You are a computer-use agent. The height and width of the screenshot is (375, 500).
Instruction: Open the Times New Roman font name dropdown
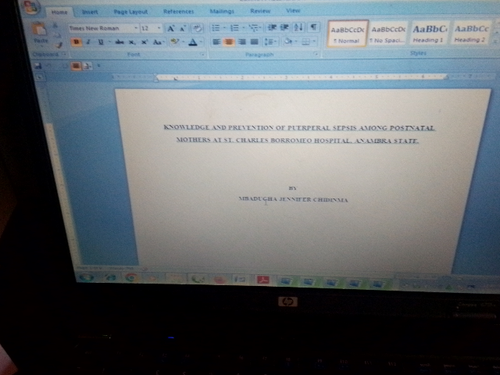(136, 28)
